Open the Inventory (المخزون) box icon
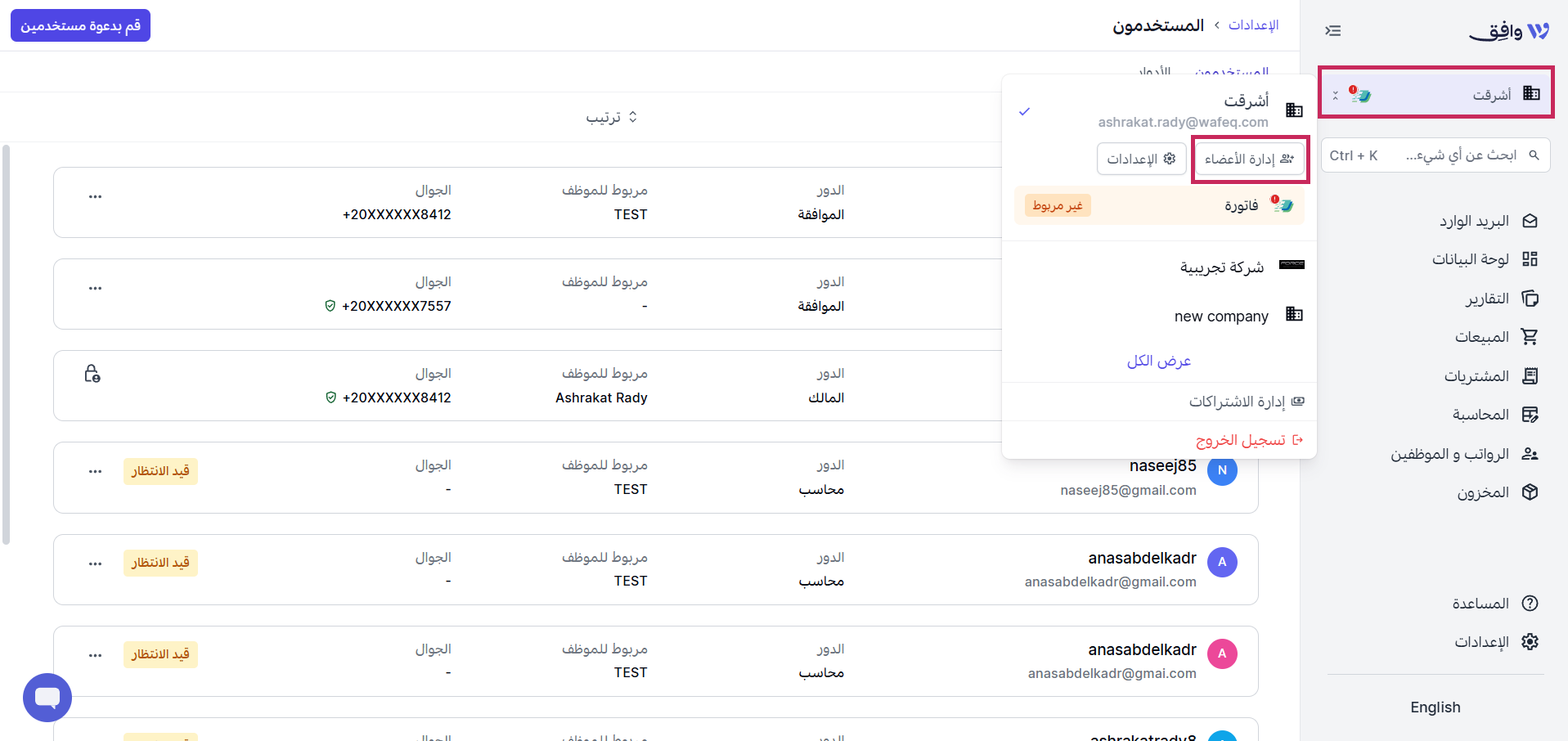Viewport: 1568px width, 741px height. 1530,492
